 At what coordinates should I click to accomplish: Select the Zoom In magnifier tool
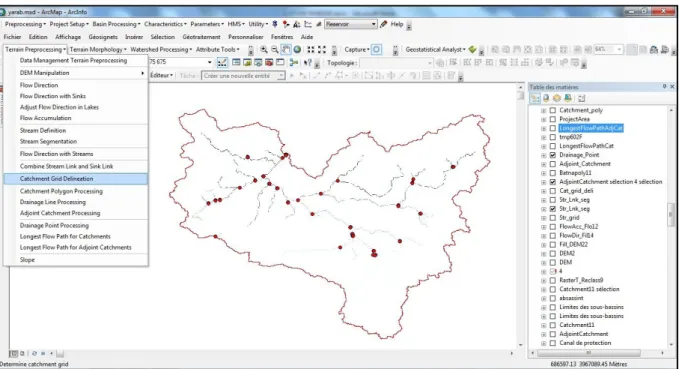coord(264,49)
